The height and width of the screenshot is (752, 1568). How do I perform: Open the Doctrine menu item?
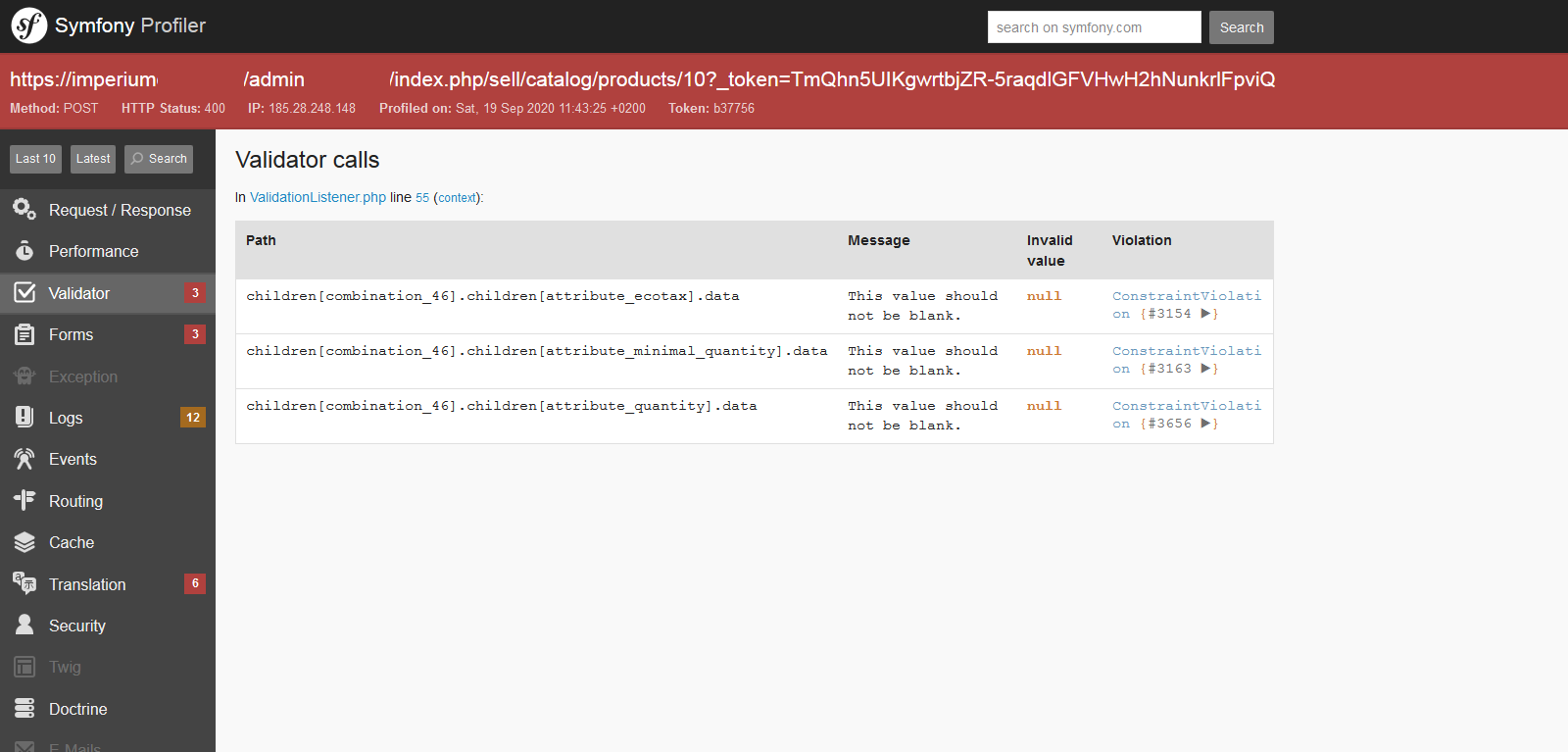click(108, 709)
